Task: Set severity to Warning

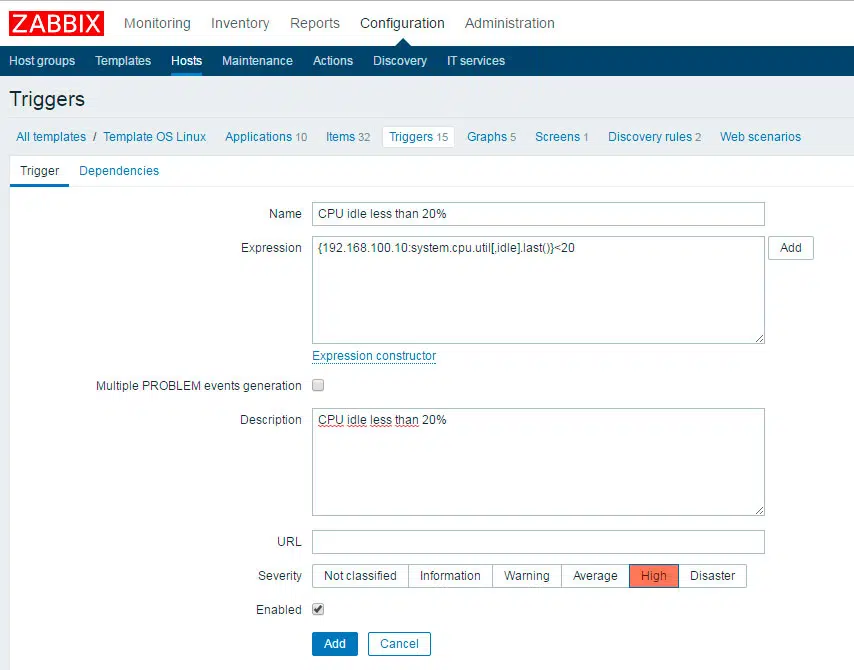Action: point(526,576)
